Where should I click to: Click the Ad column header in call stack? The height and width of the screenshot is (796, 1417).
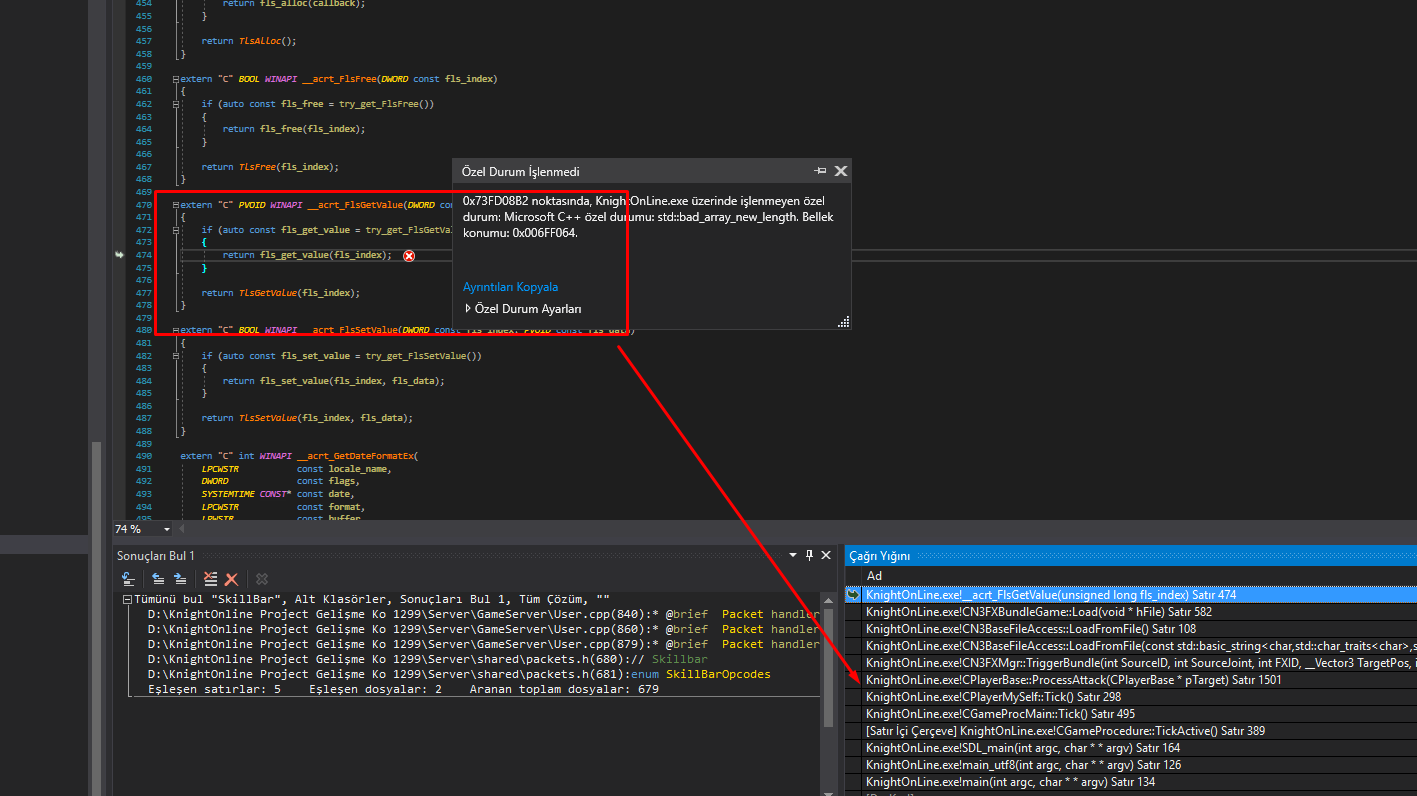[x=874, y=576]
